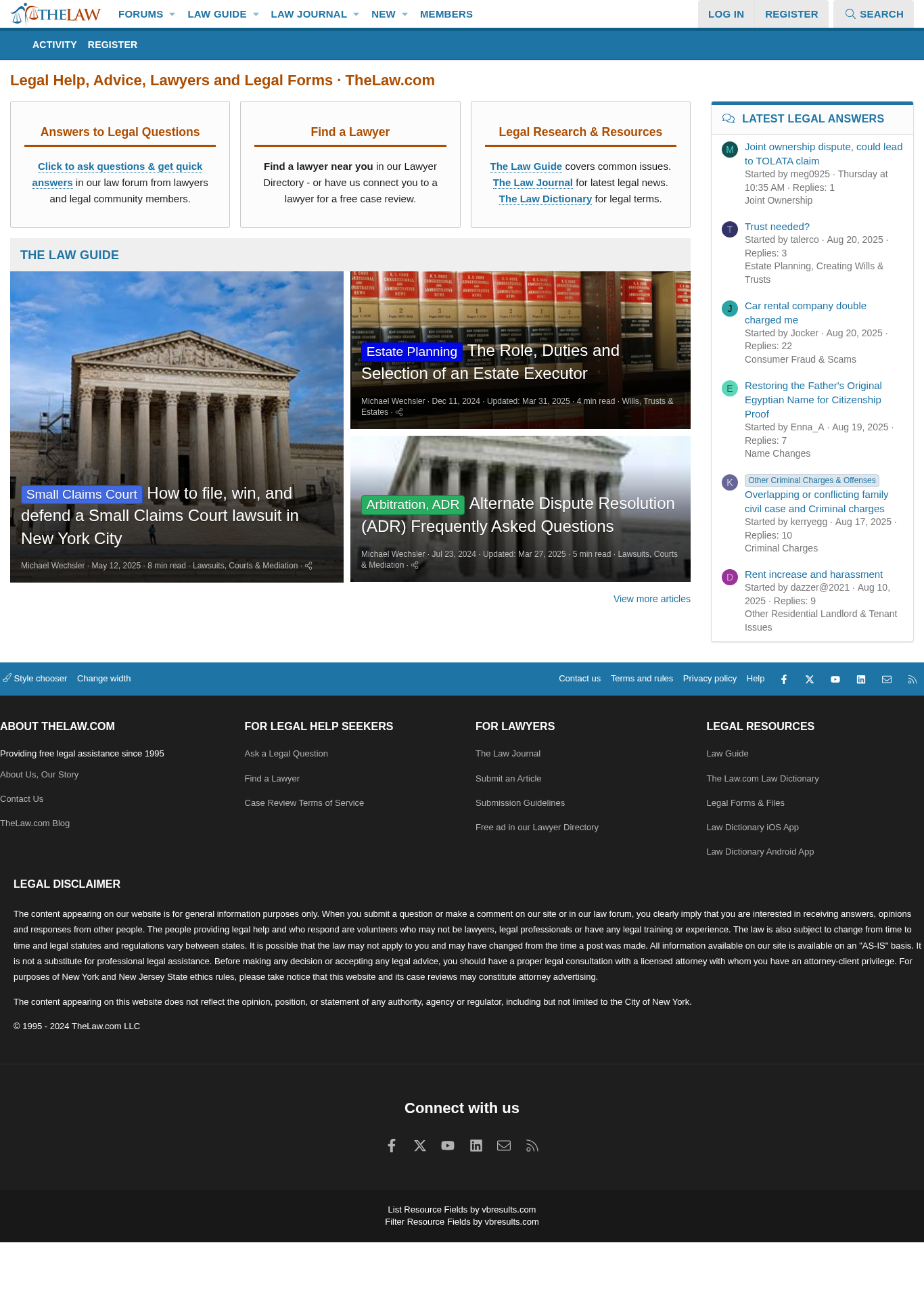Open Style chooser in footer

(x=35, y=679)
